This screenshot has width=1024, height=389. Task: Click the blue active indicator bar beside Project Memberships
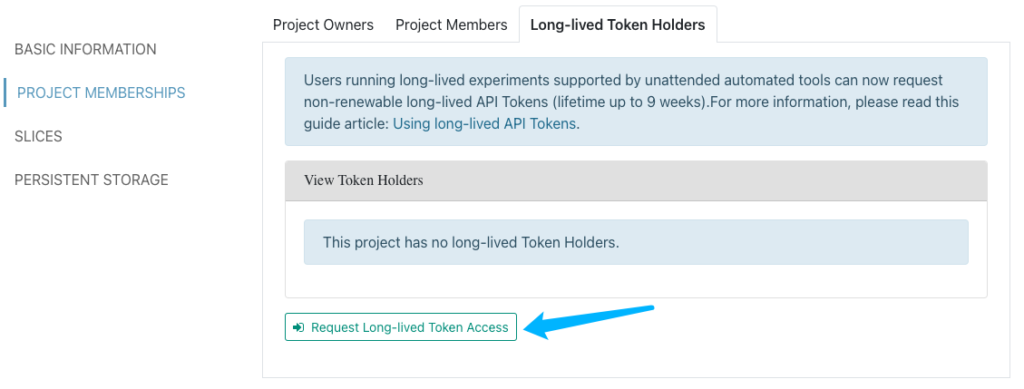5,93
